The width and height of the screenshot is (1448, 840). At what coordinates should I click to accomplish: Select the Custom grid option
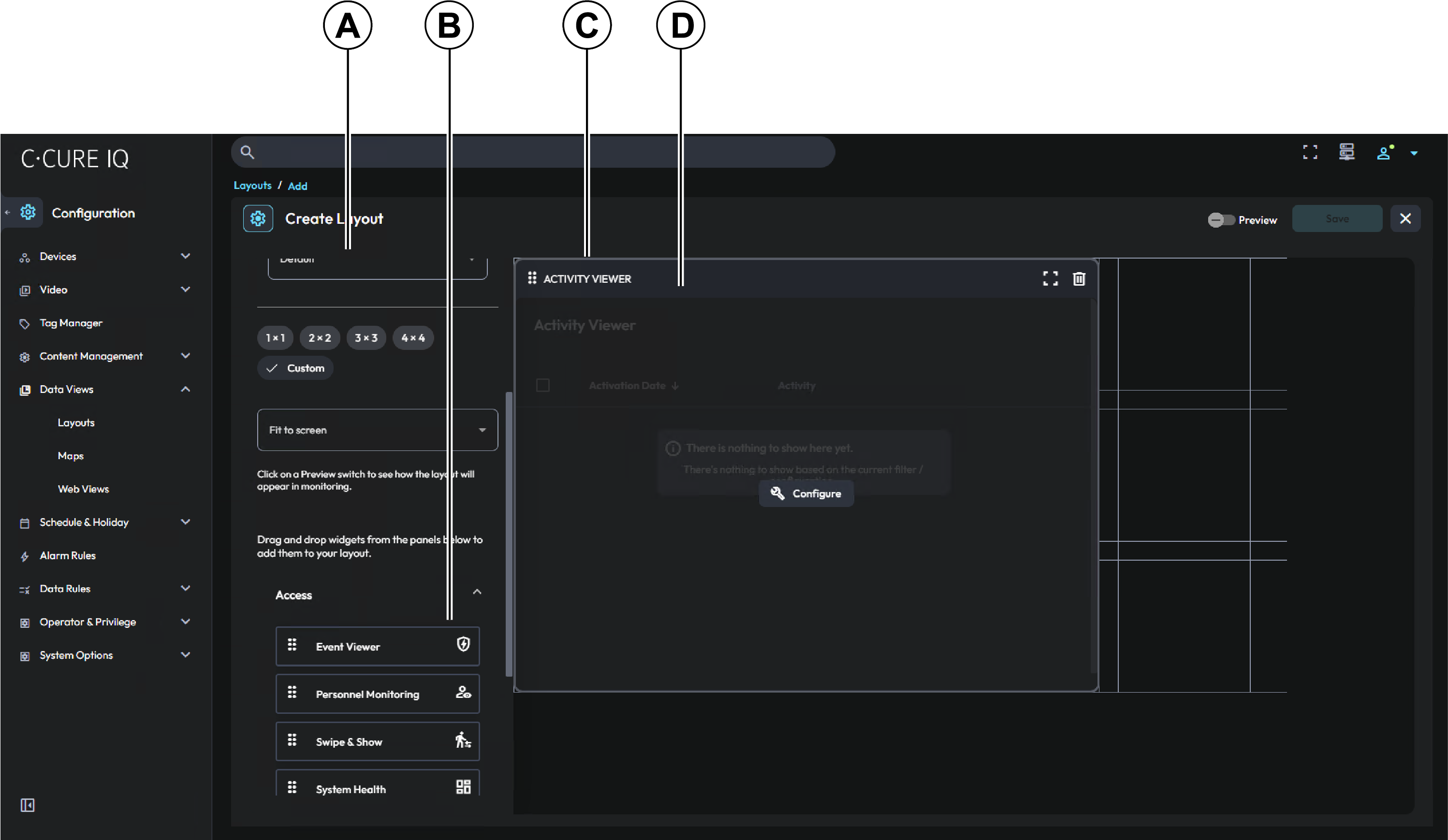(295, 368)
